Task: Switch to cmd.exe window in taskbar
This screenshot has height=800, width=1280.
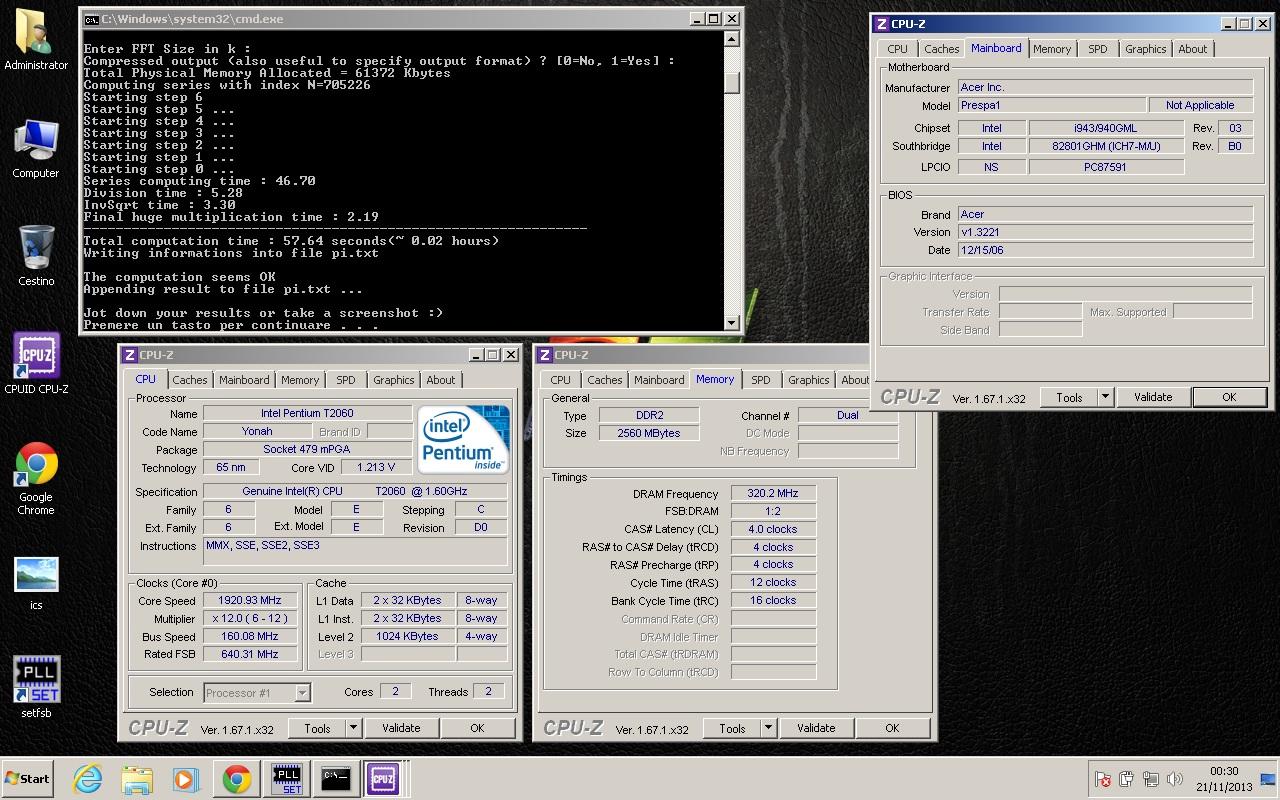Action: tap(335, 779)
